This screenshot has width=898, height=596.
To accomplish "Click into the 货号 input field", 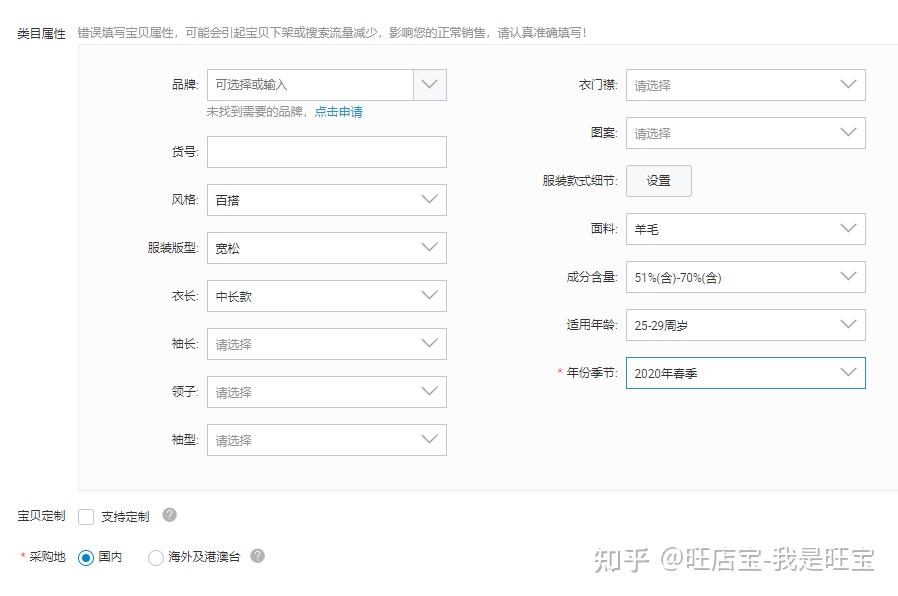I will [326, 152].
